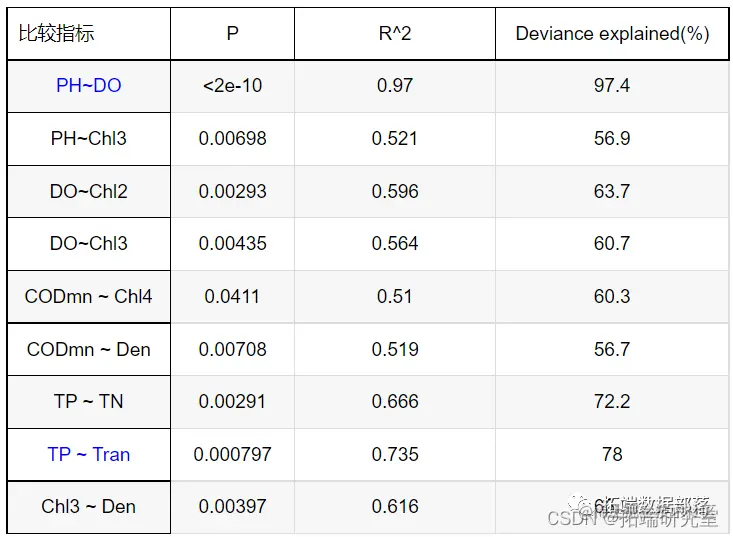
Task: Select the 0.00291 P value
Action: tap(232, 401)
